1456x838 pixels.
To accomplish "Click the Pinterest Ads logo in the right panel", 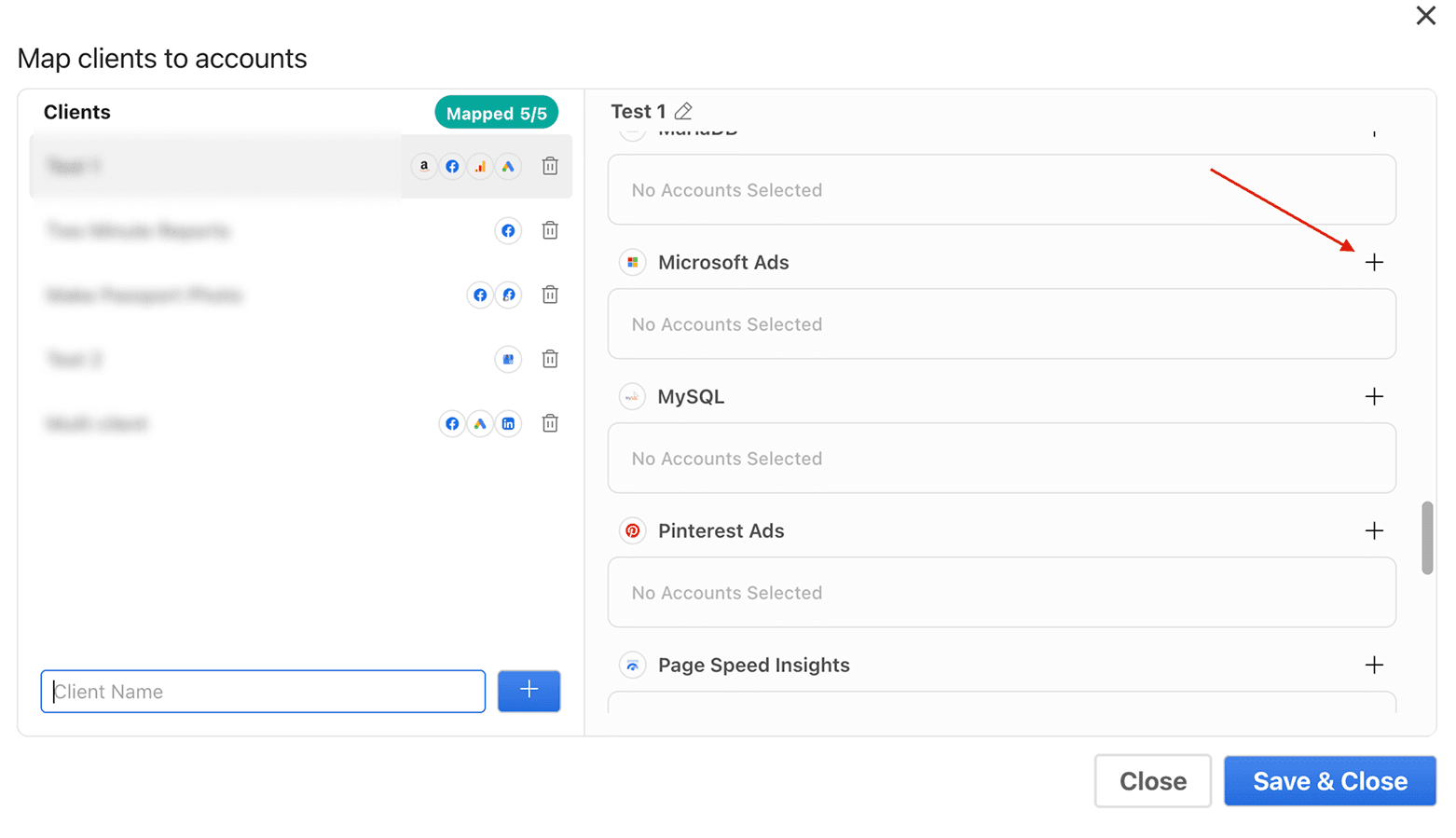I will click(x=633, y=530).
